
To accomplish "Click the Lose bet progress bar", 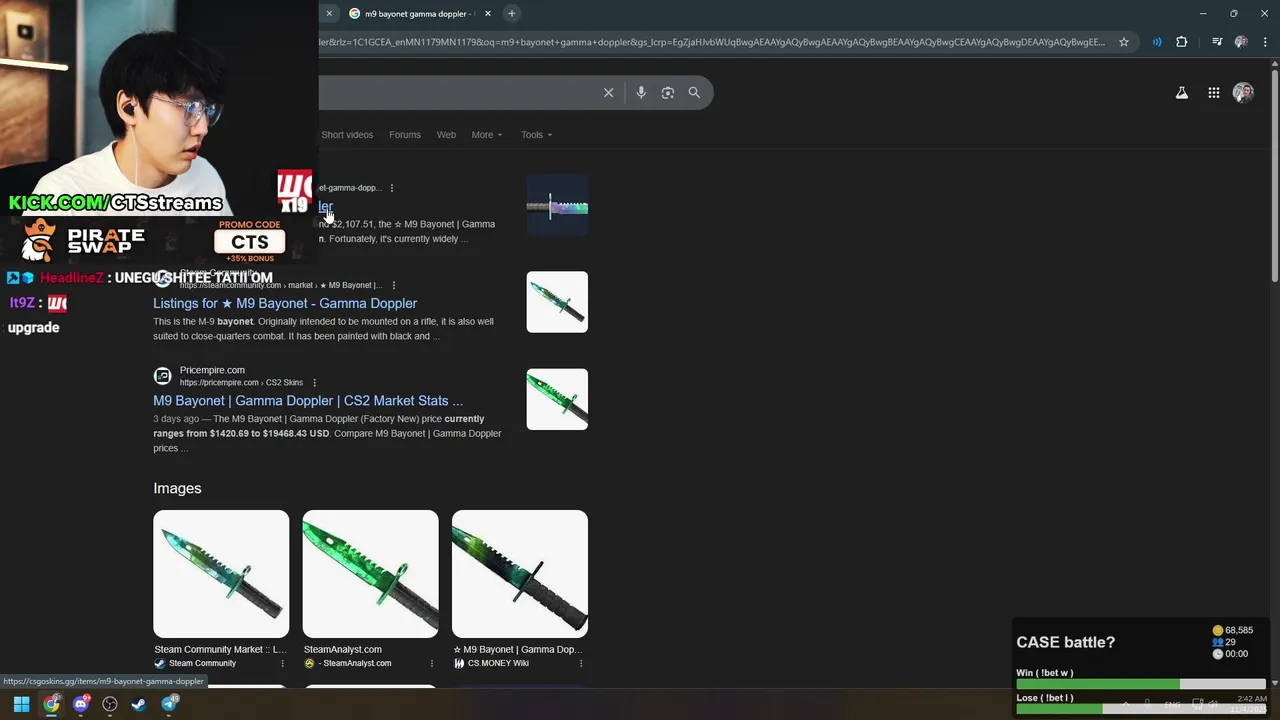I will 1141,709.
